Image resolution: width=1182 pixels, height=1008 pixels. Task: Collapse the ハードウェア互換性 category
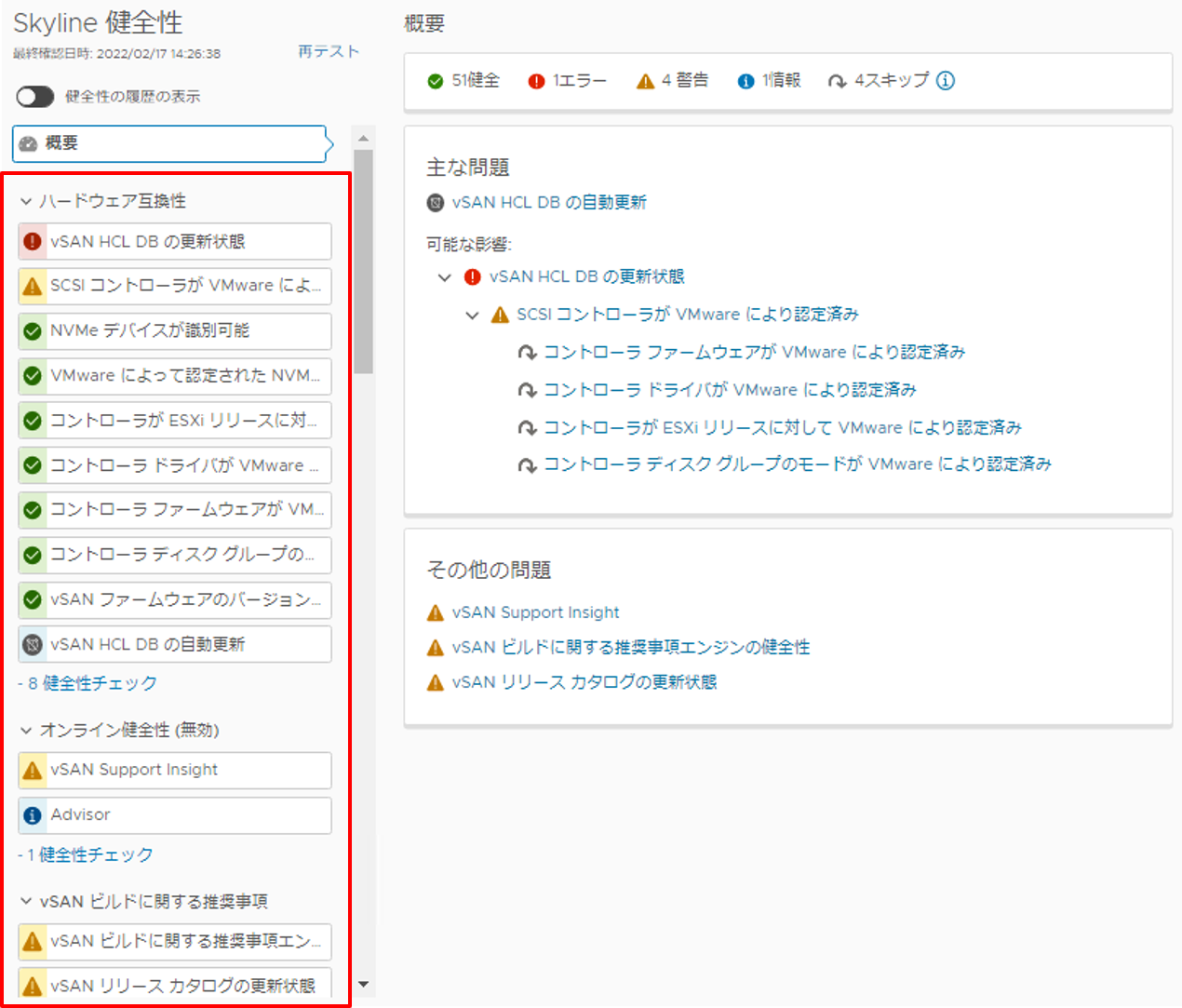click(x=26, y=201)
